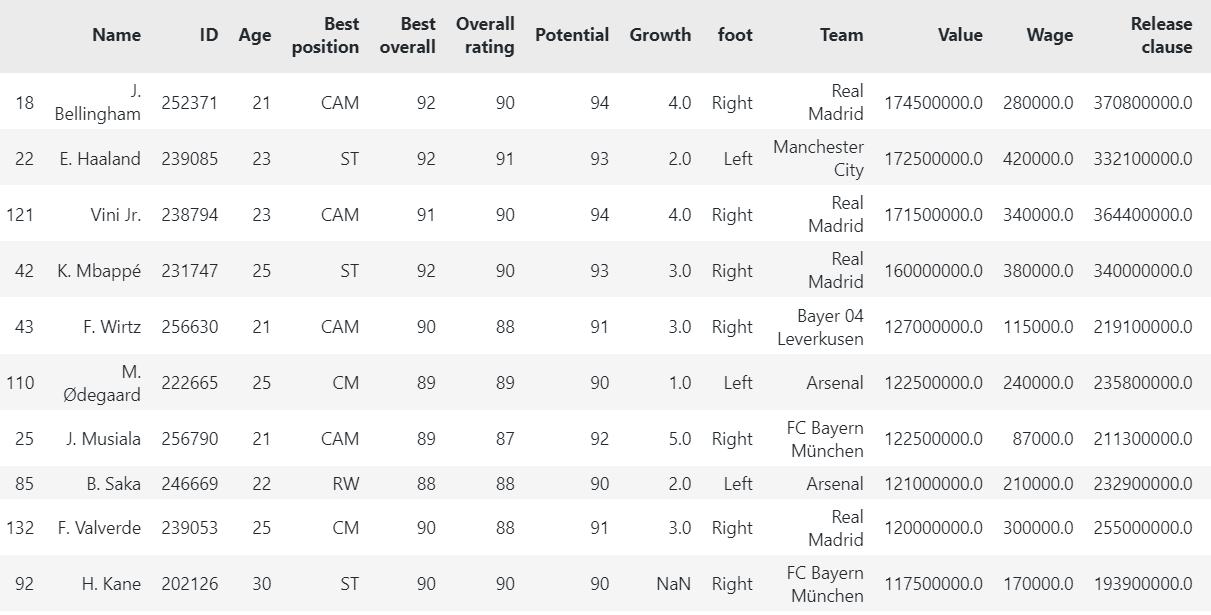Click the foot column header
This screenshot has width=1211, height=615.
pos(735,35)
